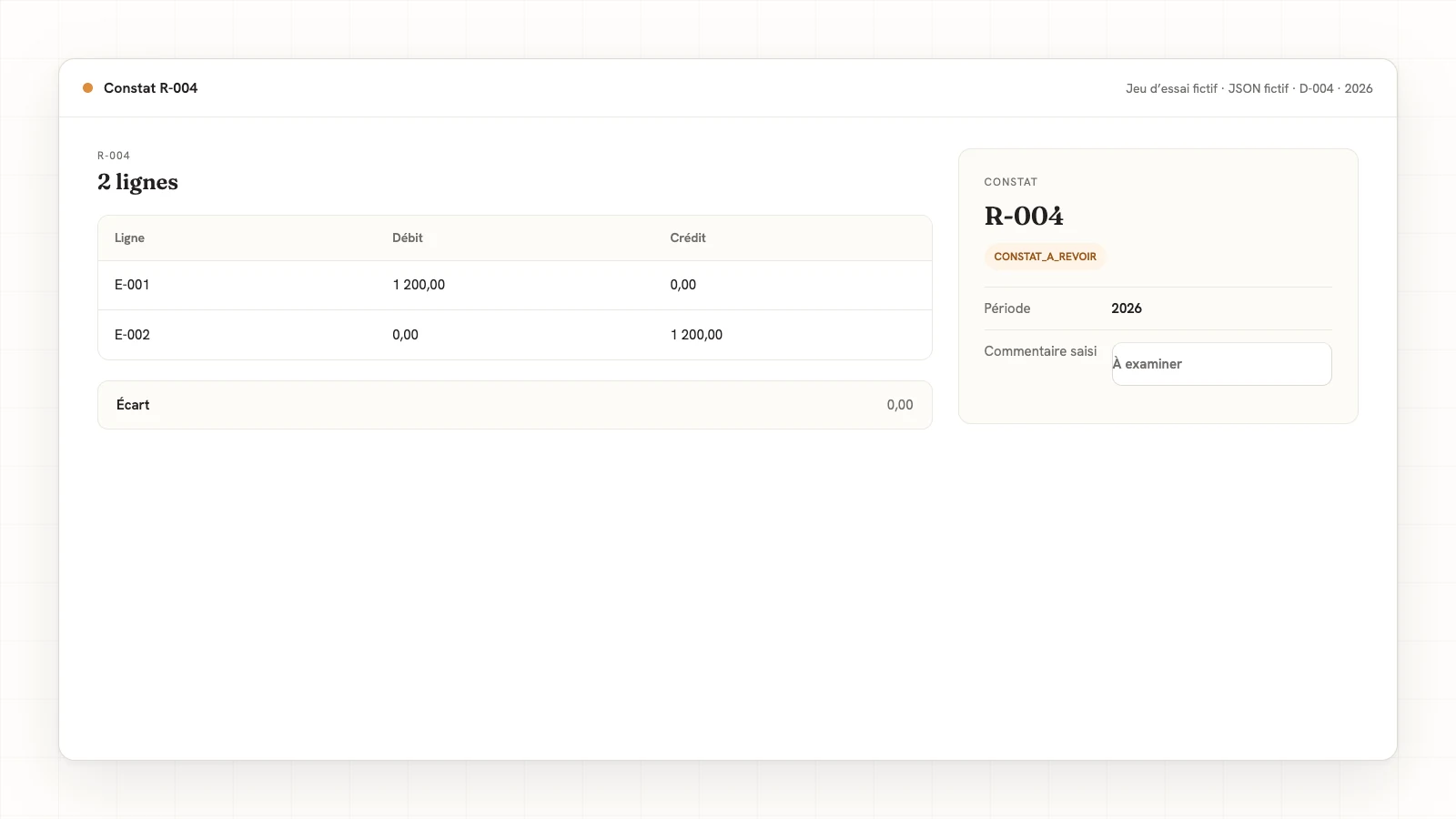
Task: Click the Constat R-004 title in the header
Action: [x=150, y=88]
